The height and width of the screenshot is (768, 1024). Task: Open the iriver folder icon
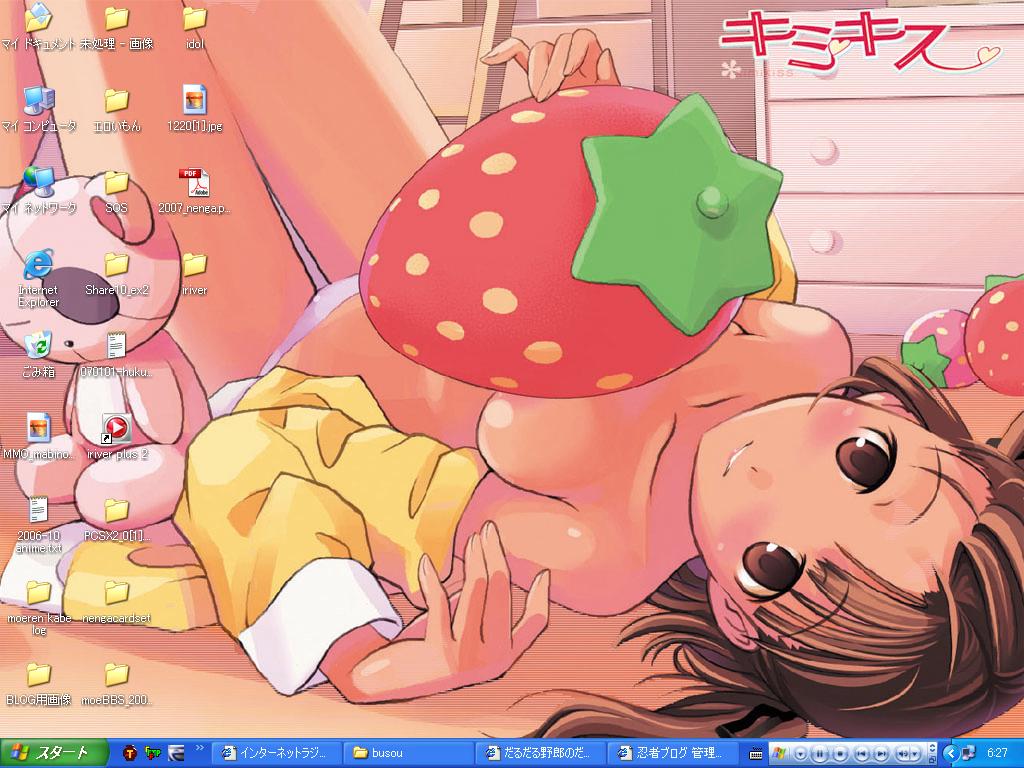pyautogui.click(x=195, y=273)
